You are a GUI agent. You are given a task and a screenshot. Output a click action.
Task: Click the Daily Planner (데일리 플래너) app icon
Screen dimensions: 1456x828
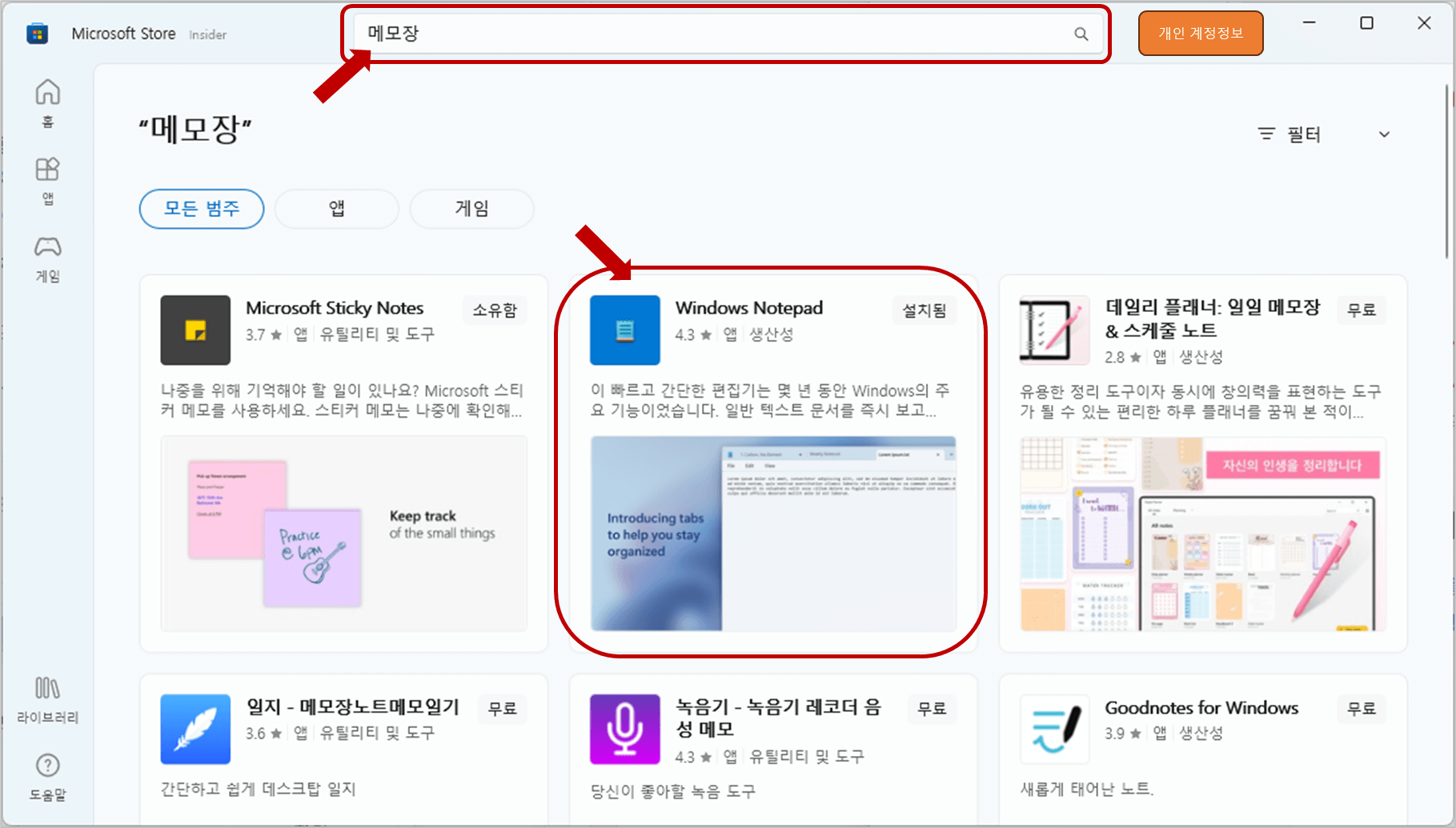click(1054, 330)
